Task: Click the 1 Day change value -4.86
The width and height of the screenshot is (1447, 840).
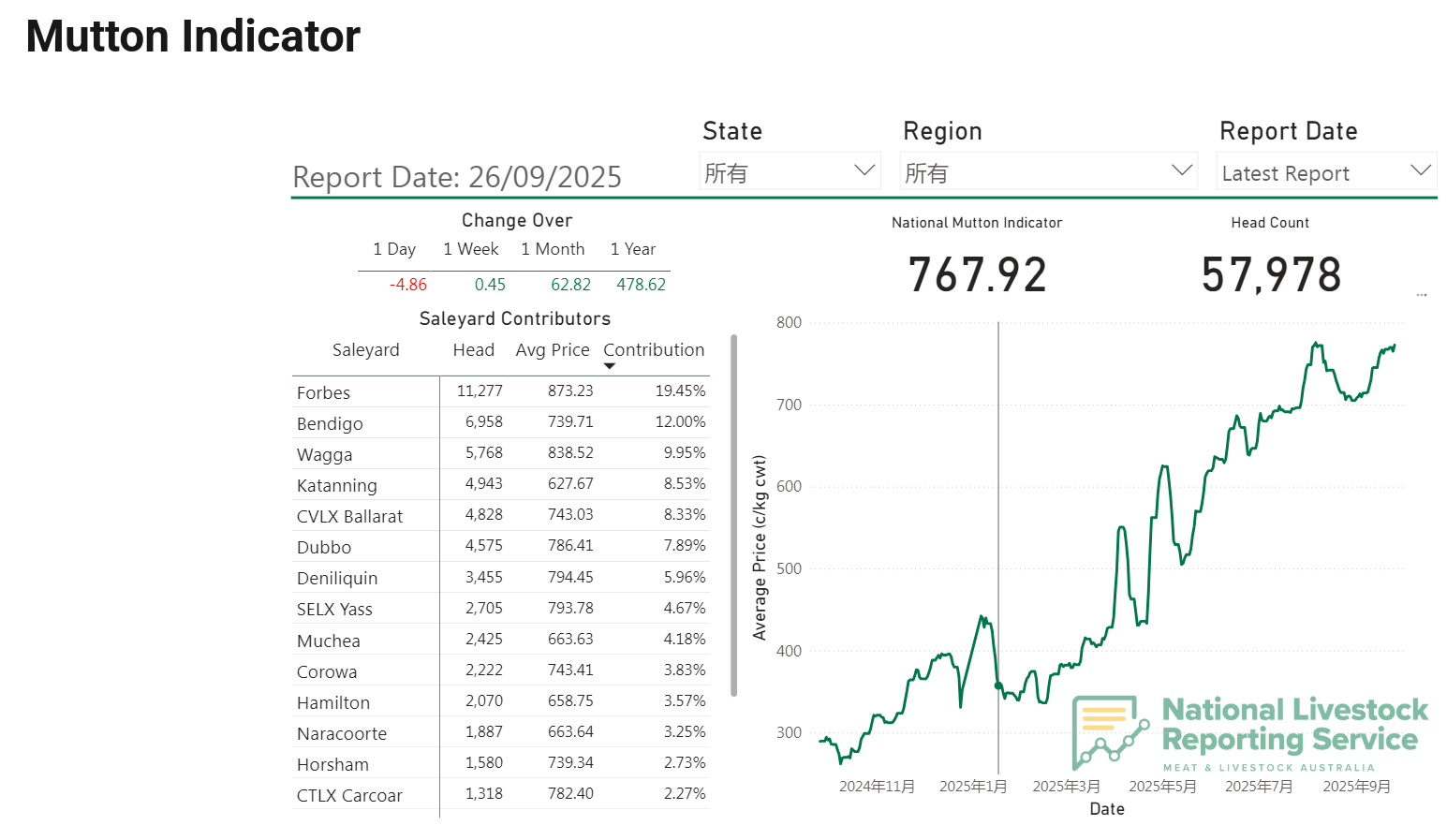Action: pos(408,285)
